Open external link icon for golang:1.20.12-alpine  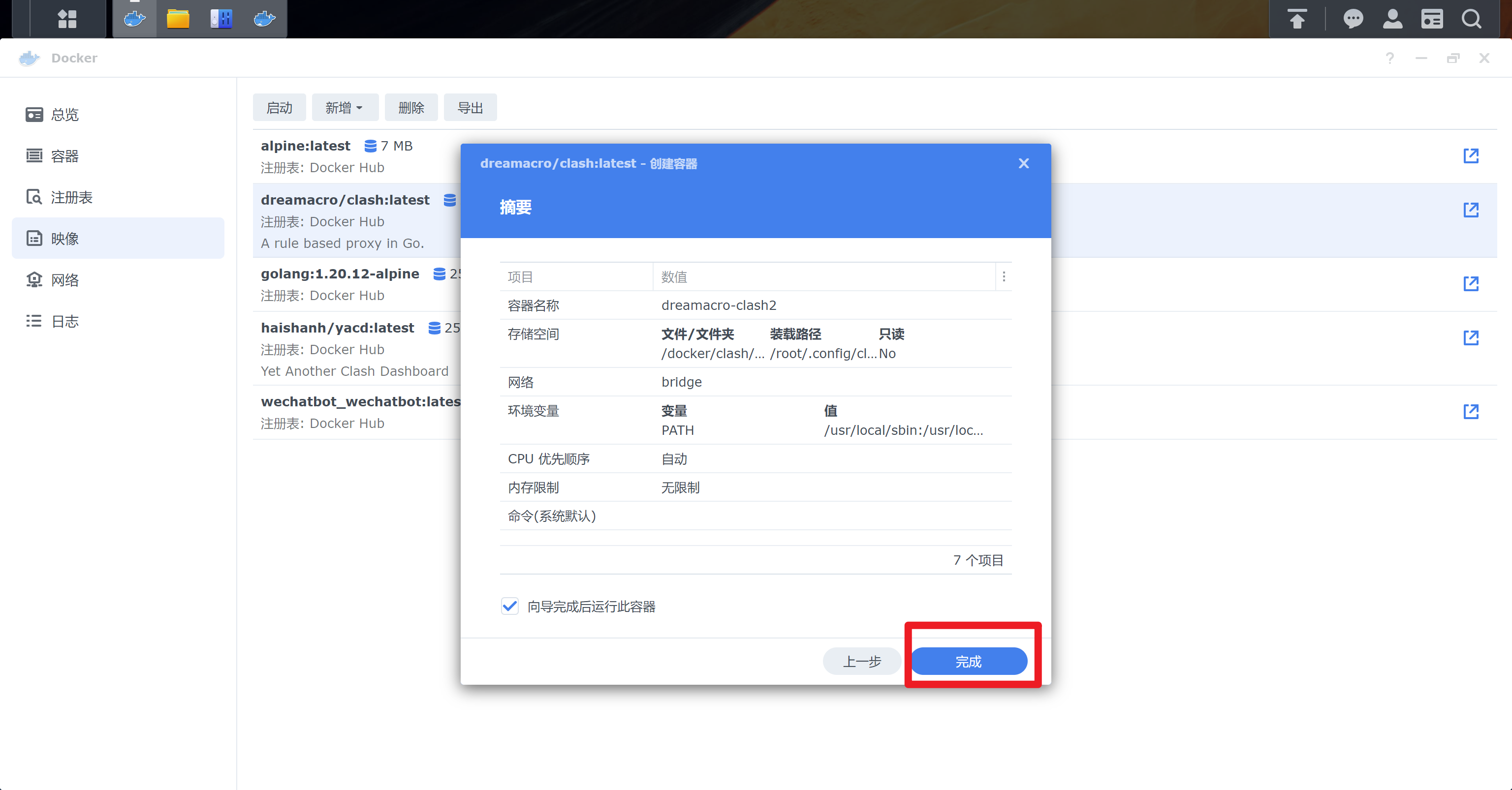pyautogui.click(x=1471, y=284)
